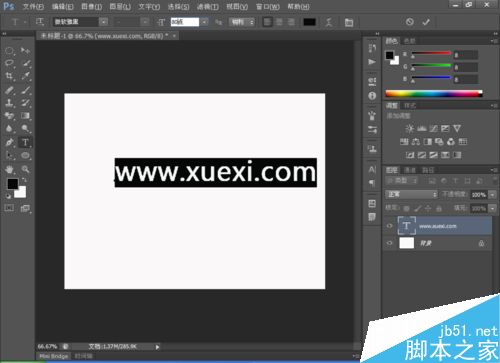Screen dimensions: 500x363
Task: Select the Quick Selection tool
Action: point(25,63)
